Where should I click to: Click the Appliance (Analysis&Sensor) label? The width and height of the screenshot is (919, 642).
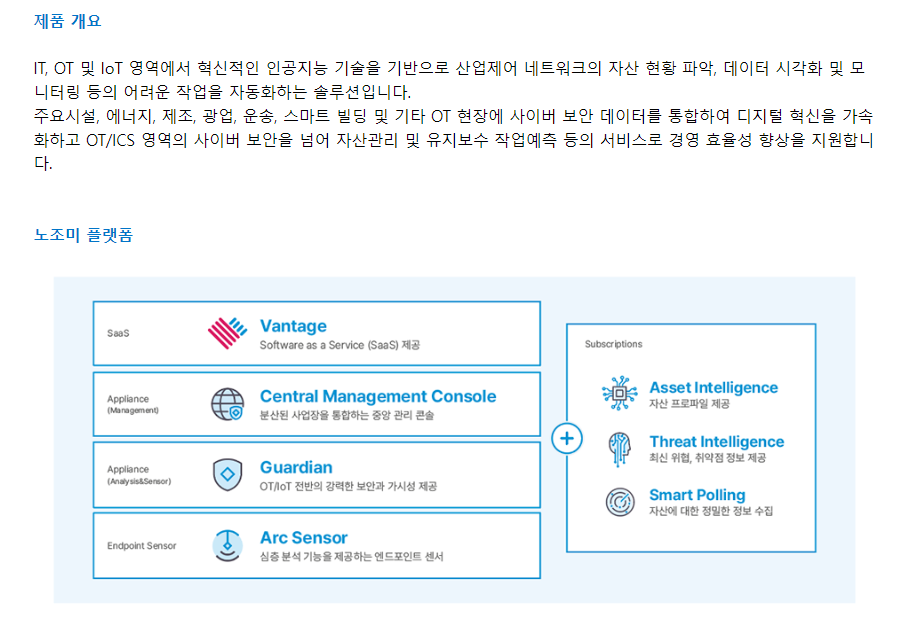coord(139,475)
